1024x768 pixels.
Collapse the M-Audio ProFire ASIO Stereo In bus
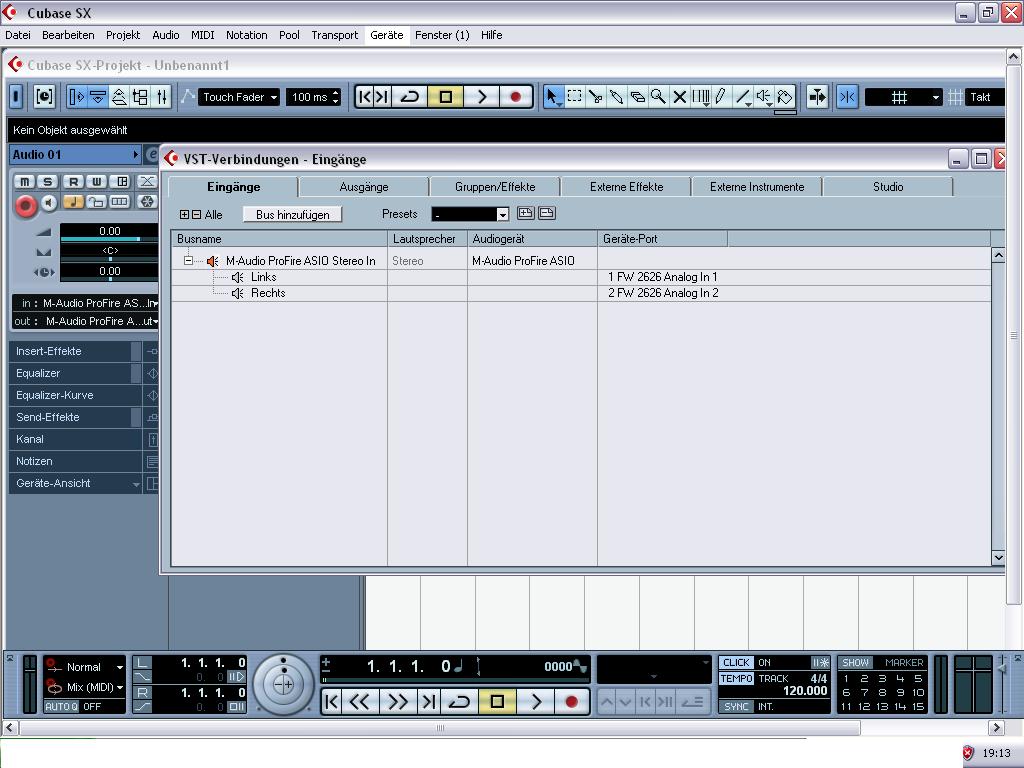click(x=188, y=261)
